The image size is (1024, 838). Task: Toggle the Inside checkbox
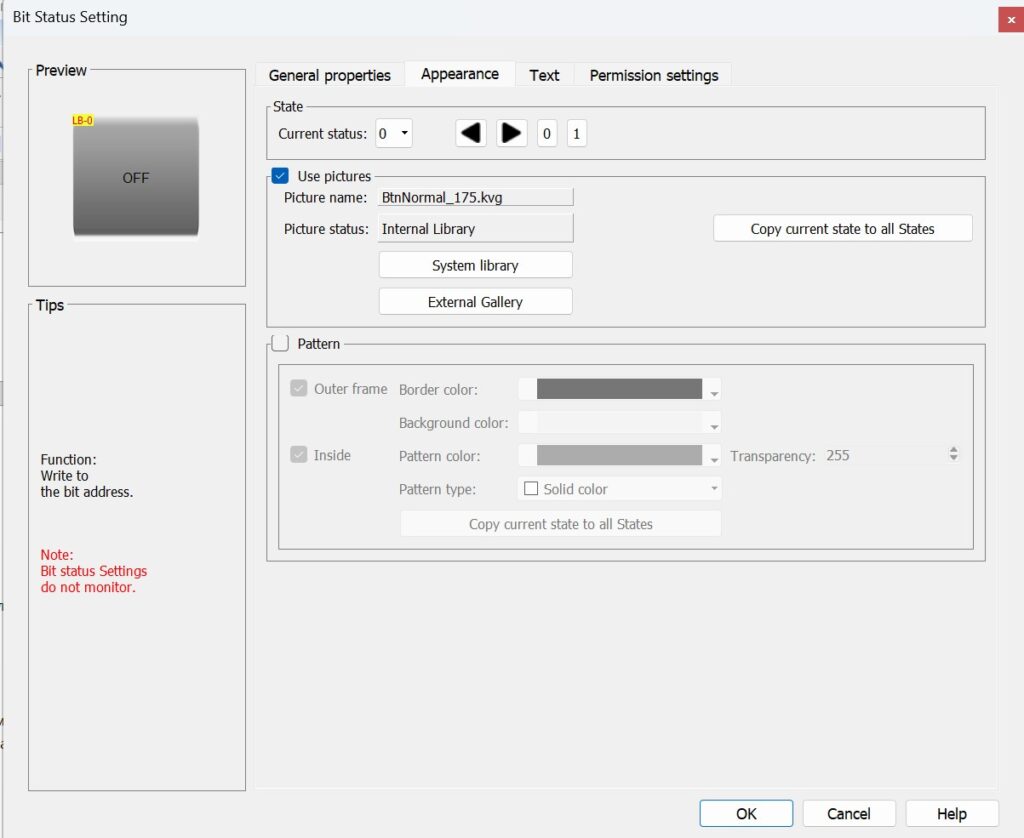pyautogui.click(x=298, y=455)
